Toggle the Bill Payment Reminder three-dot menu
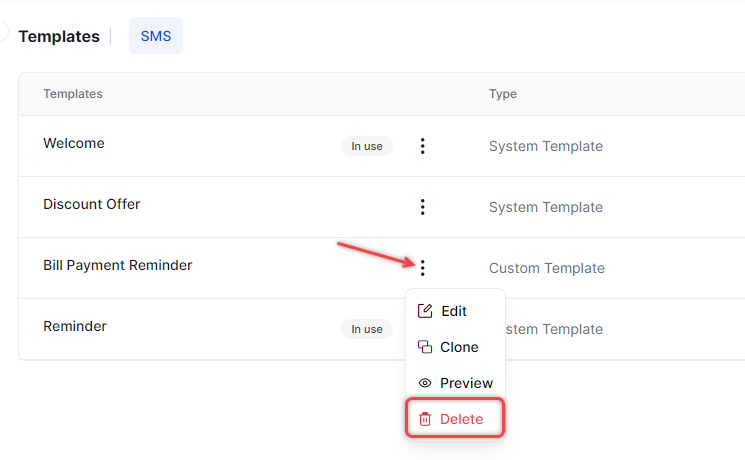745x460 pixels. point(422,268)
